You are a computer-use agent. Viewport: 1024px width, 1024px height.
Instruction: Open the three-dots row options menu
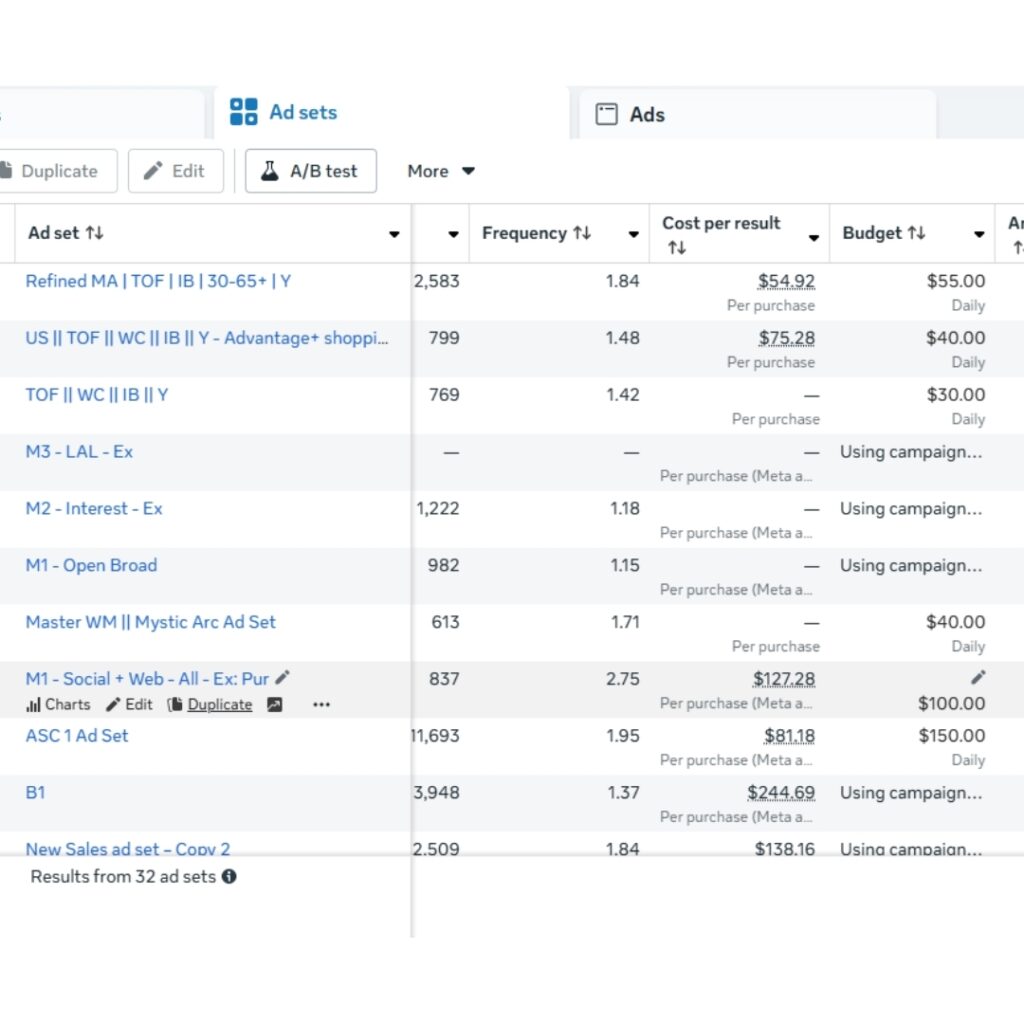tap(321, 705)
